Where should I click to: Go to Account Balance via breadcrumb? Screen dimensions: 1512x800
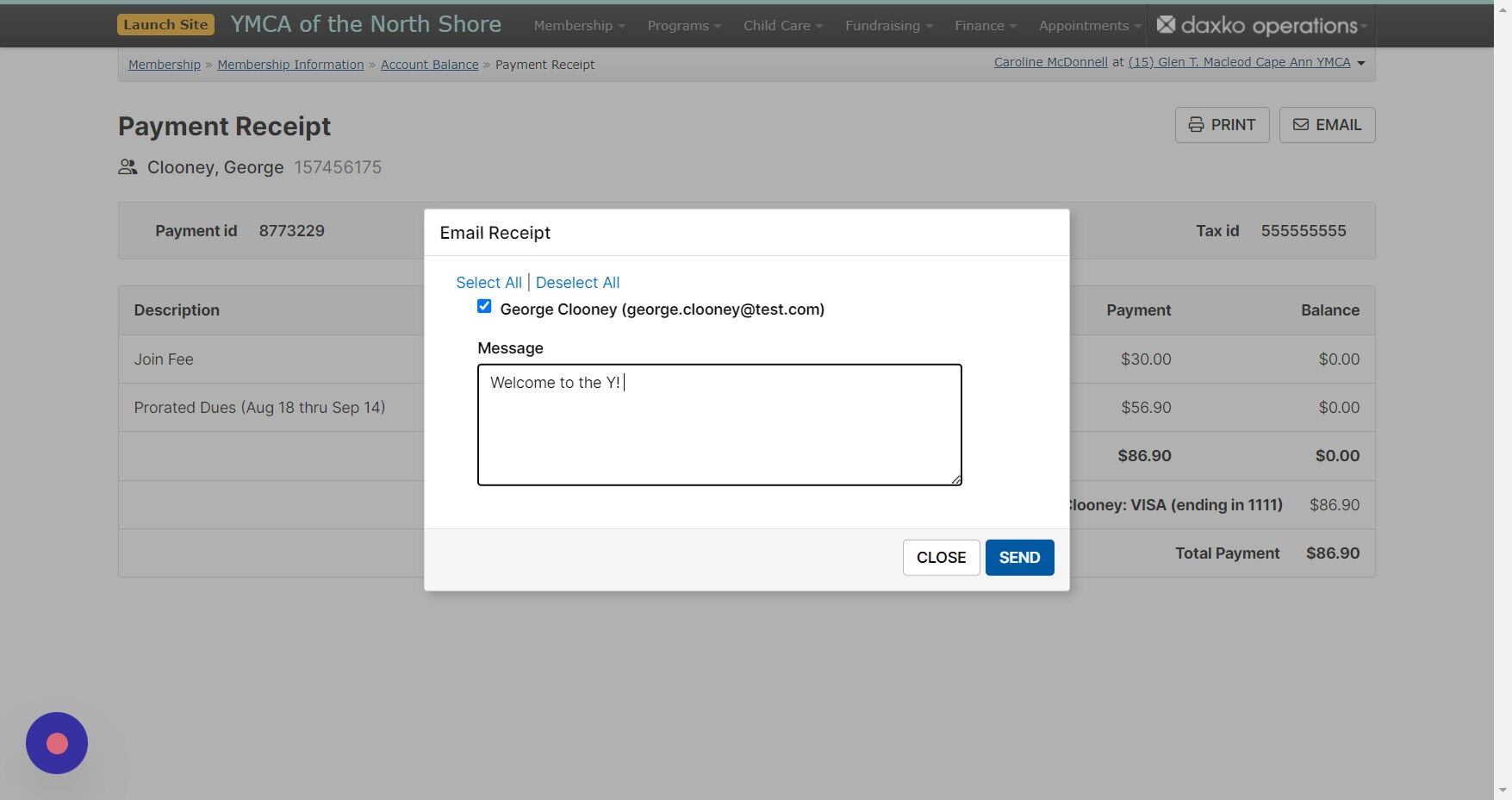429,64
